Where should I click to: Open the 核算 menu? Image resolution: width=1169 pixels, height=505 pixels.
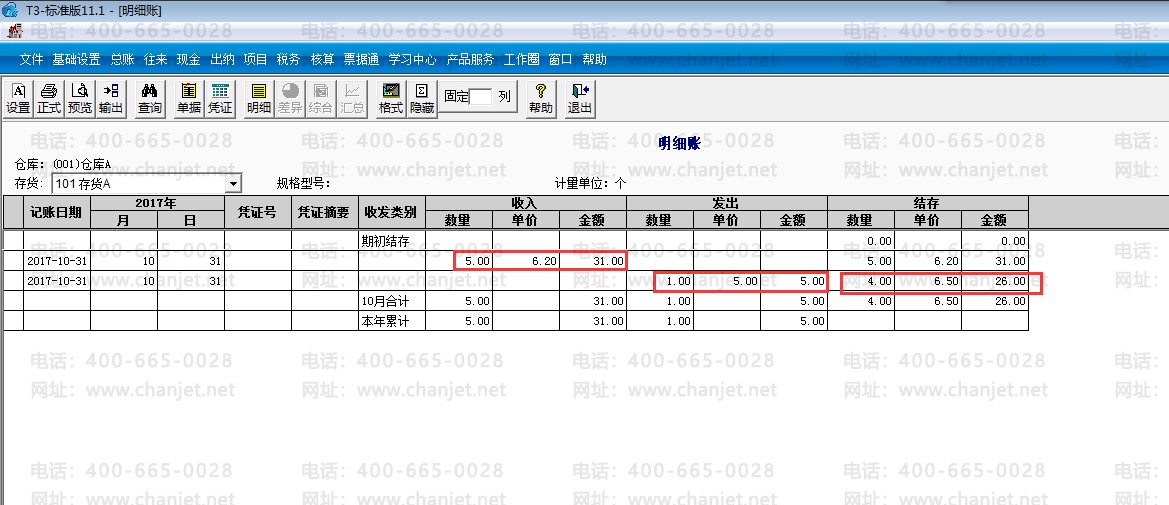pos(322,60)
